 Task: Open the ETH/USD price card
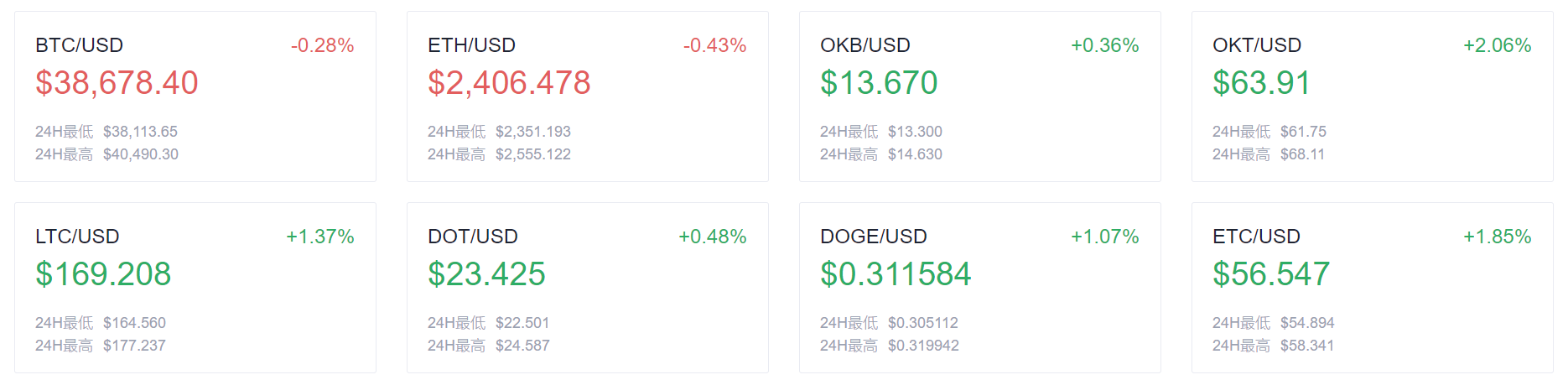point(588,96)
